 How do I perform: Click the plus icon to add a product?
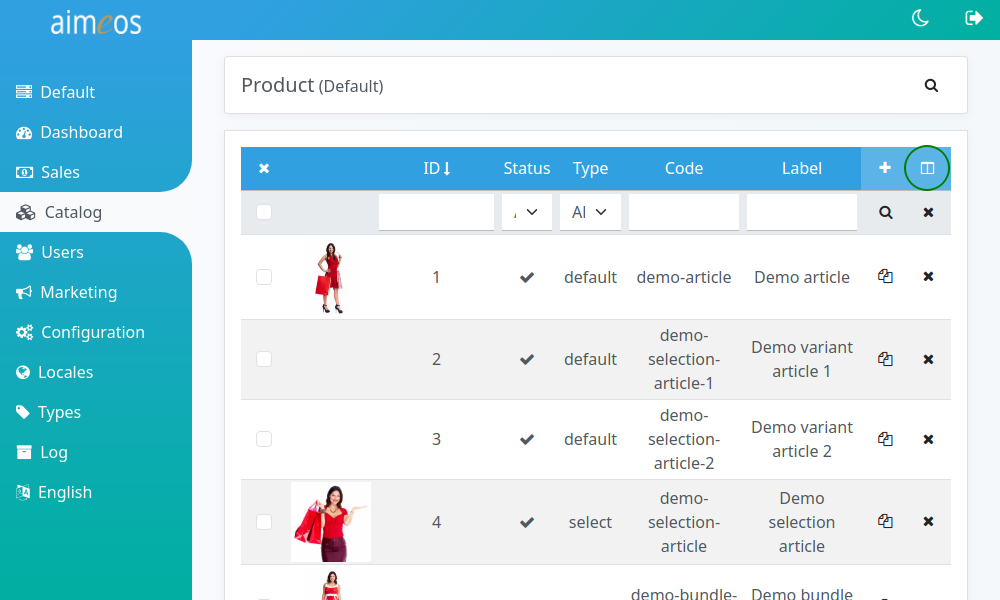pos(885,168)
